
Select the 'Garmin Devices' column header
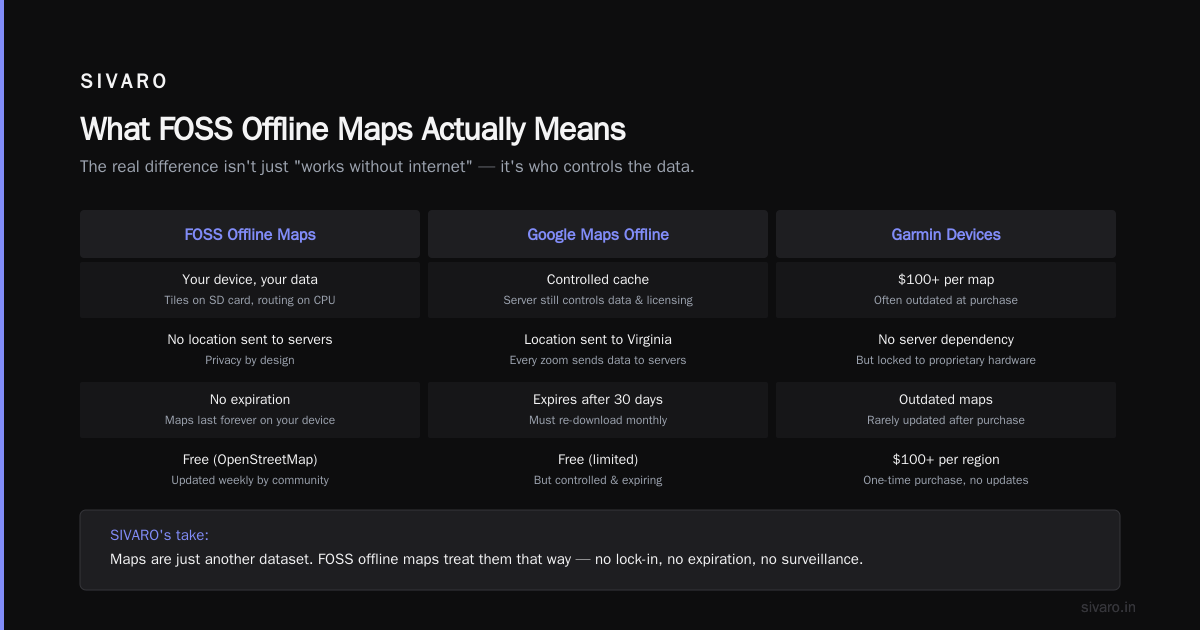point(946,234)
